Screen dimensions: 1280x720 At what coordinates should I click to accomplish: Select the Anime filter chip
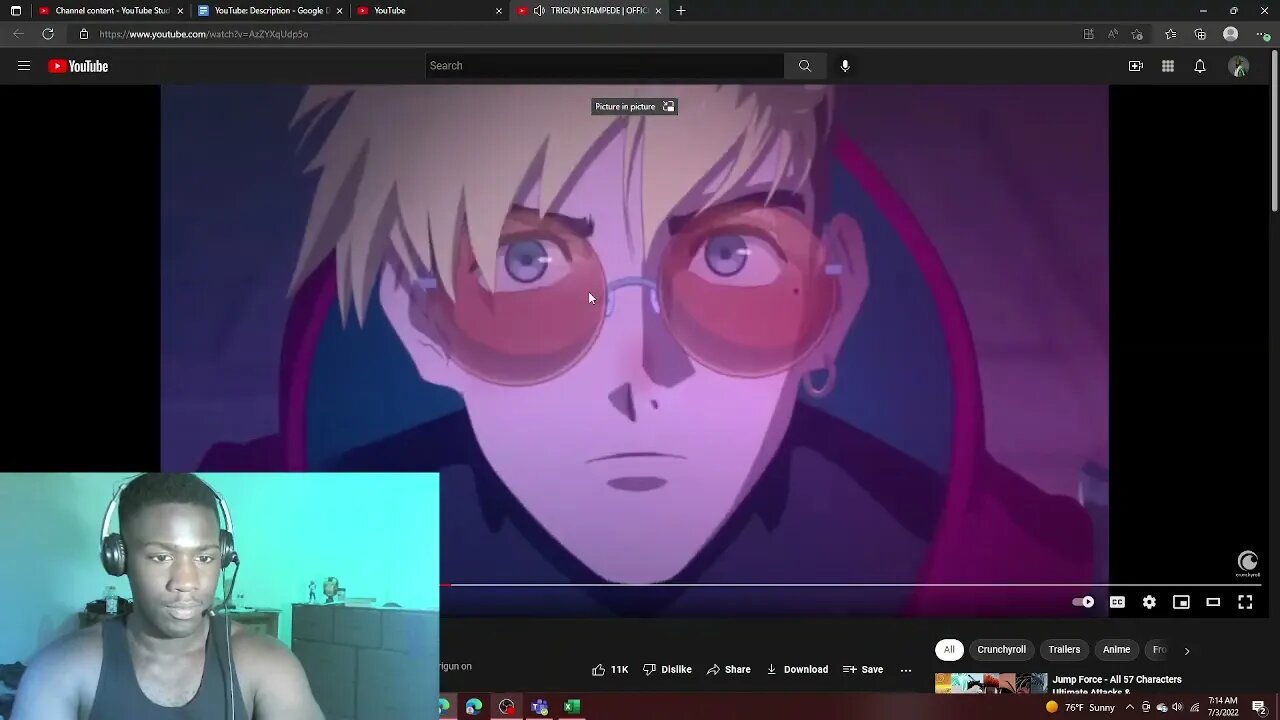pos(1116,650)
